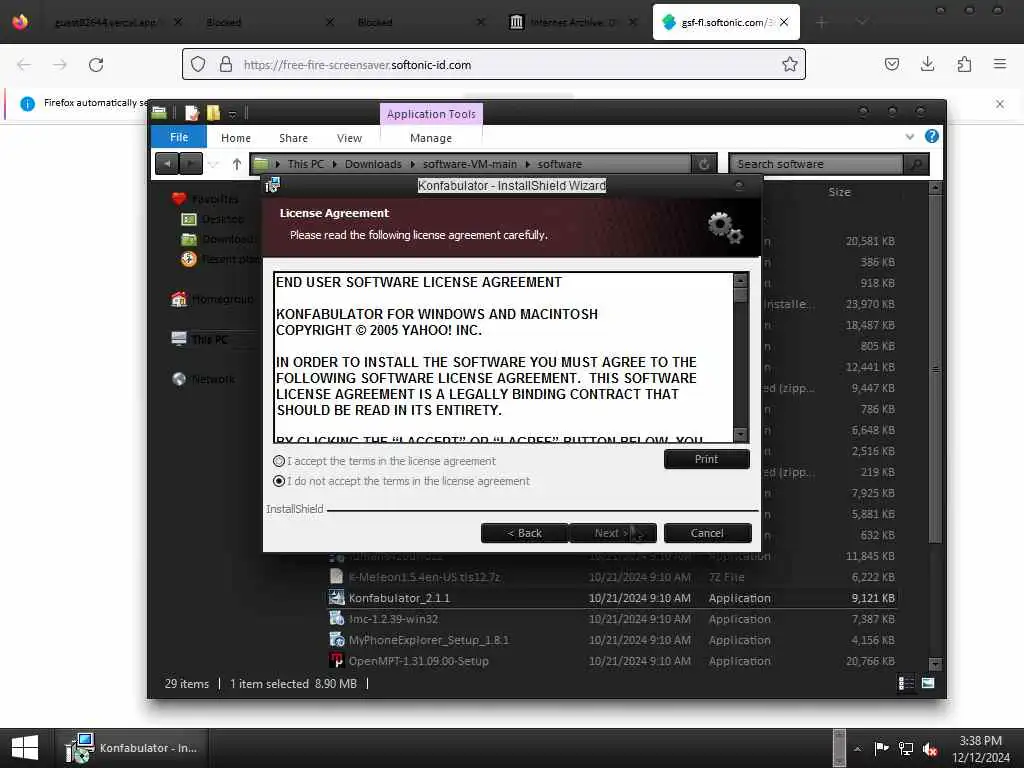The image size is (1024, 768).
Task: Open the Windows Start menu
Action: click(x=25, y=748)
